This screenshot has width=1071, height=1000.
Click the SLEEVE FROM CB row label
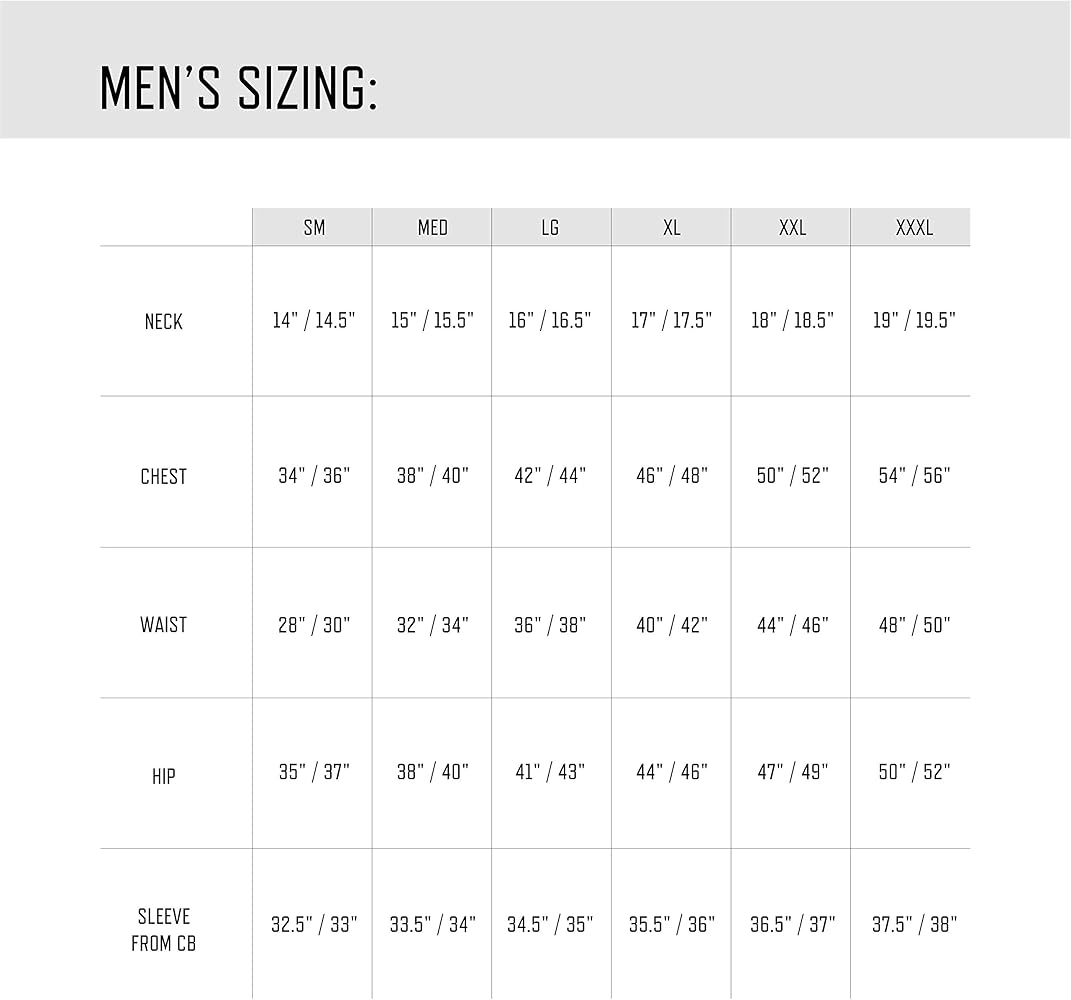tap(164, 929)
